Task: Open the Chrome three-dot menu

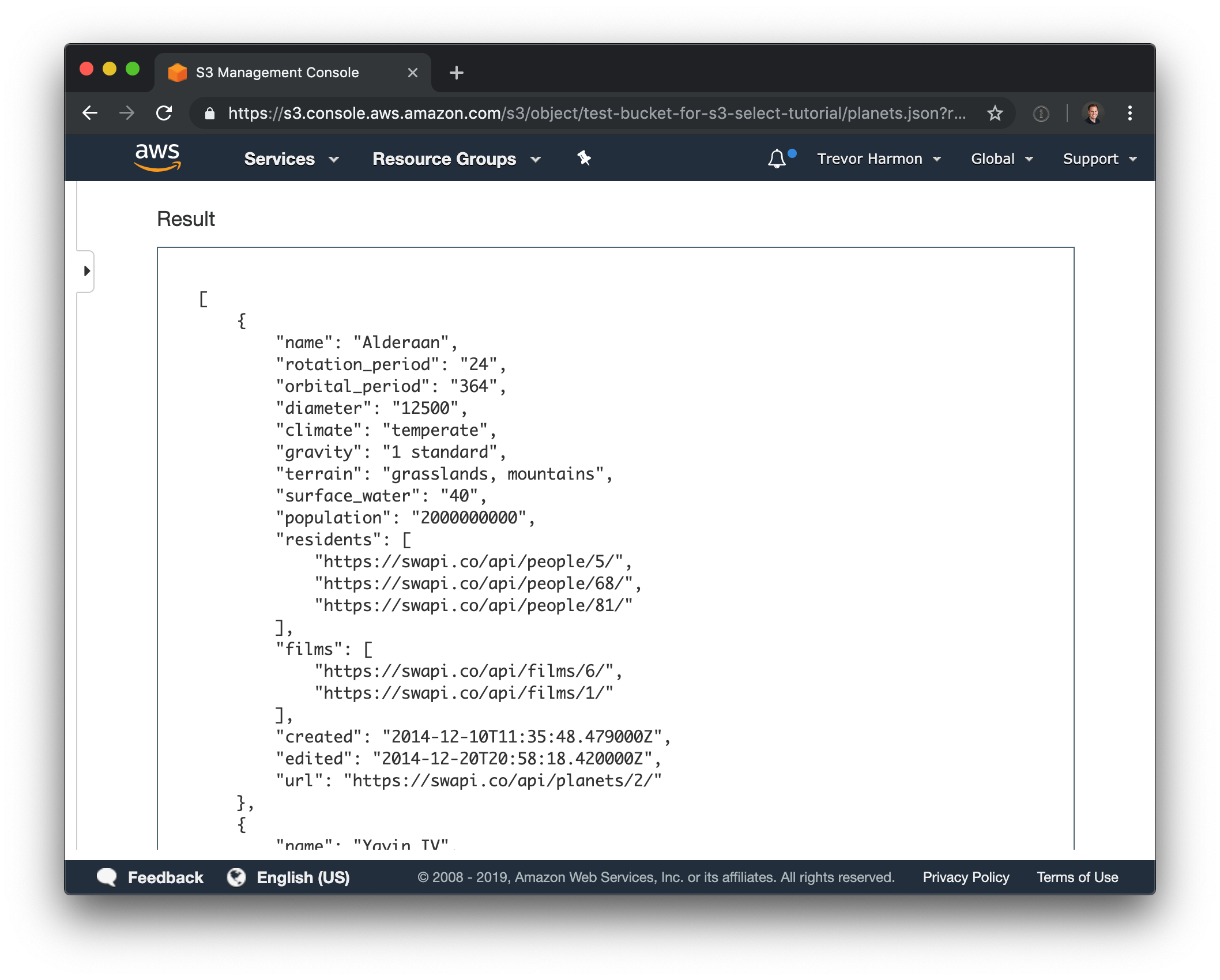Action: (x=1129, y=113)
